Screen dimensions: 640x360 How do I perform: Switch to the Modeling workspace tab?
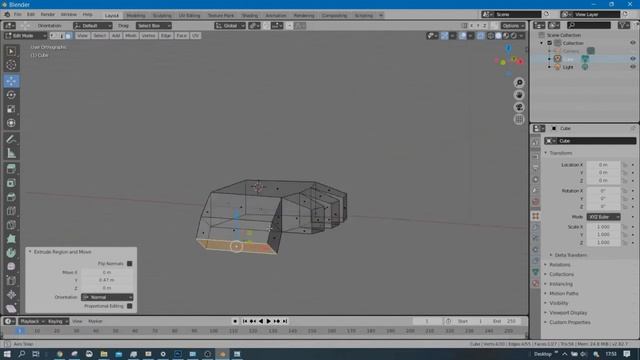136,16
